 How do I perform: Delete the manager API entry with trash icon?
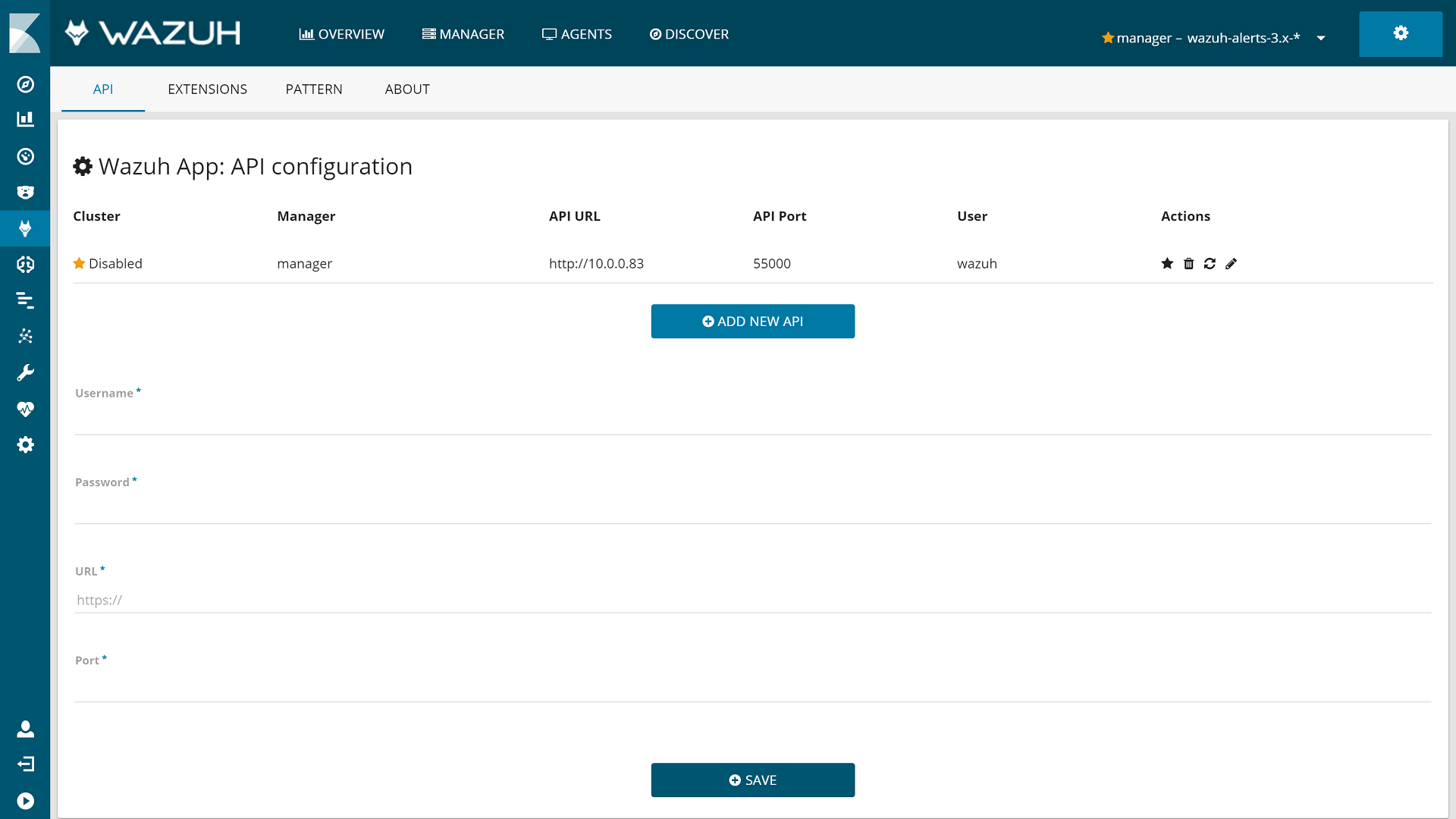(1188, 263)
